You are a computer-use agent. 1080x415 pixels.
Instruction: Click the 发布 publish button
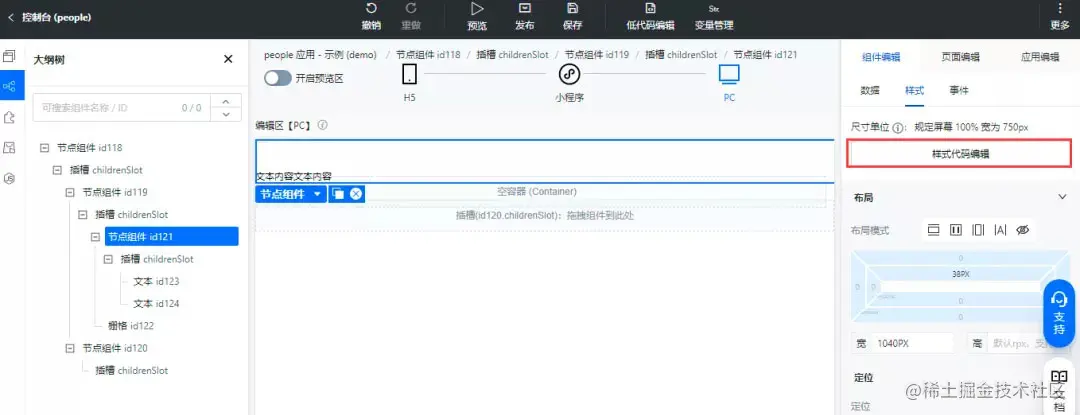[x=525, y=17]
